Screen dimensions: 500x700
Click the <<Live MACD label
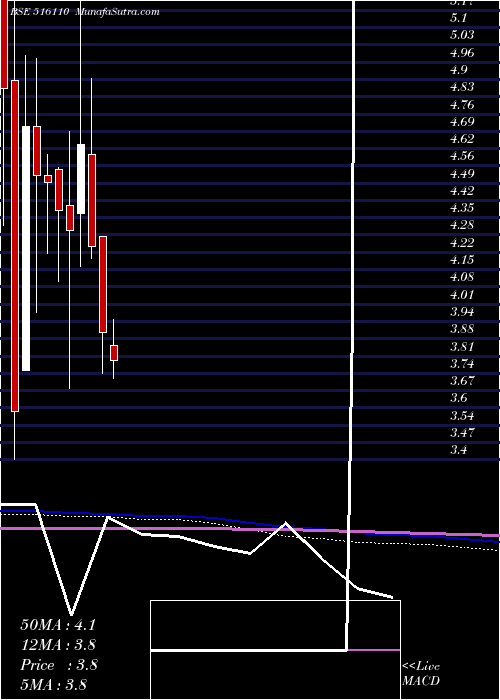pyautogui.click(x=421, y=674)
